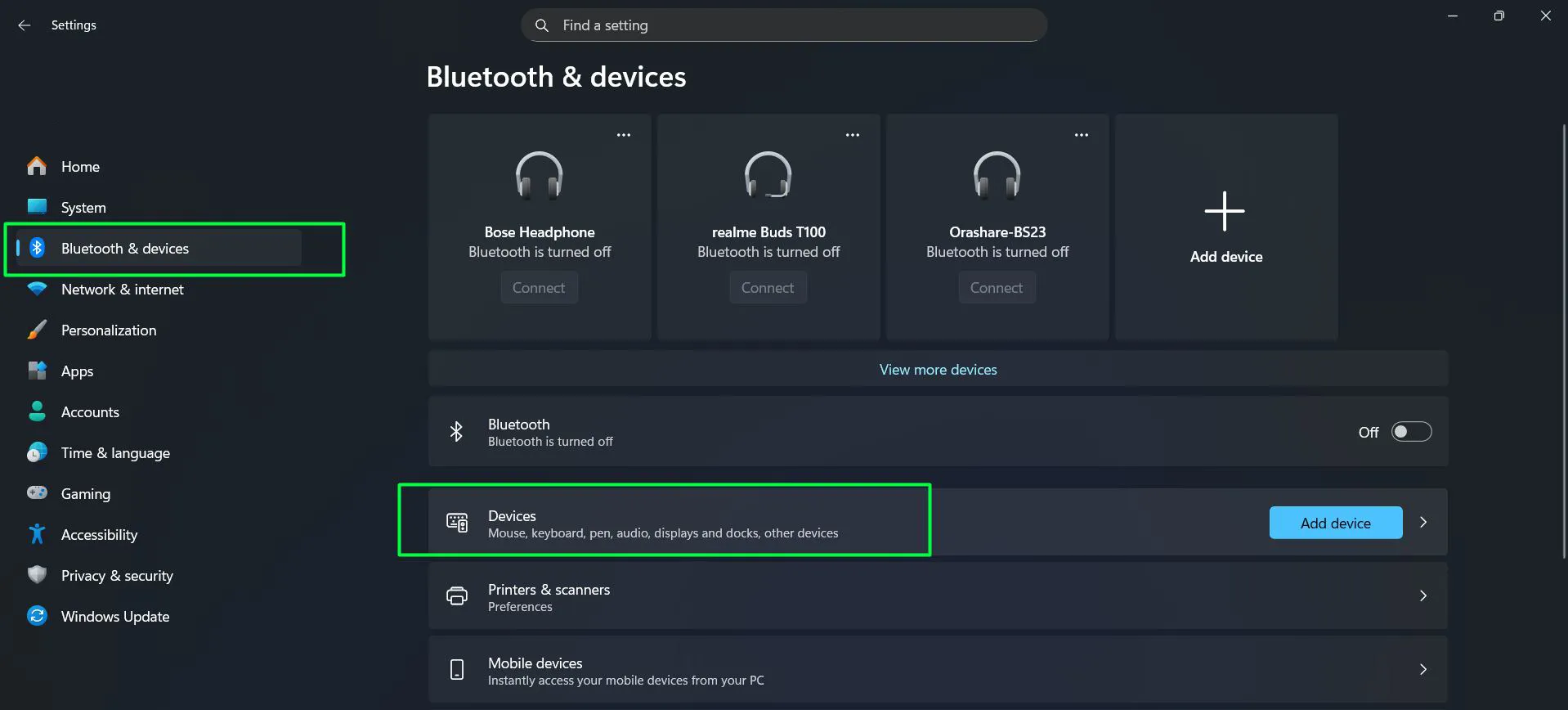Image resolution: width=1568 pixels, height=710 pixels.
Task: Select Personalization in the sidebar
Action: pos(159,330)
